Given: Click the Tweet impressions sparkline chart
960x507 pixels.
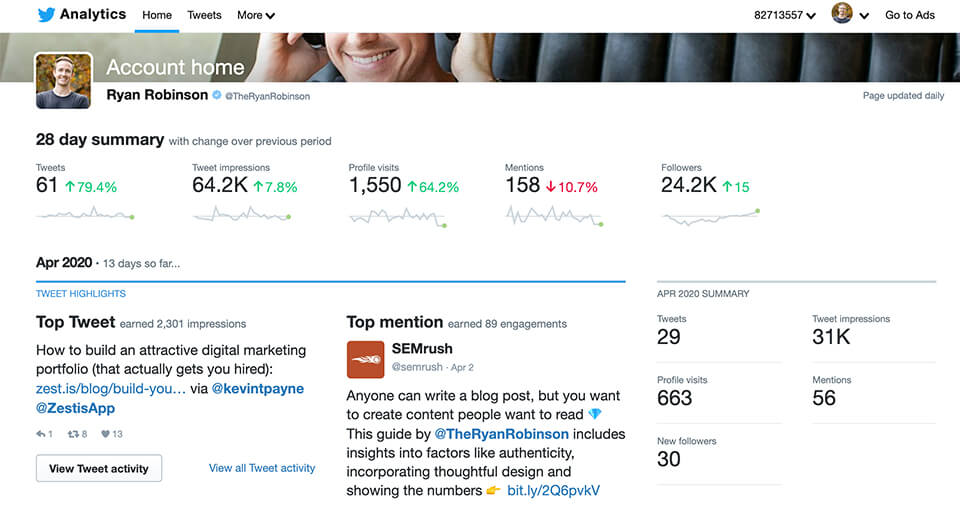Looking at the screenshot, I should (240, 214).
